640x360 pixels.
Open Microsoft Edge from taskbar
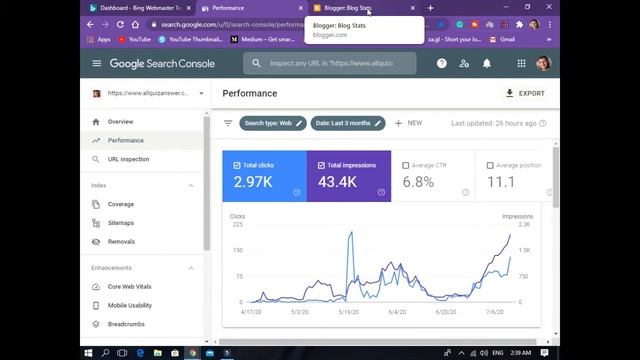tap(140, 353)
